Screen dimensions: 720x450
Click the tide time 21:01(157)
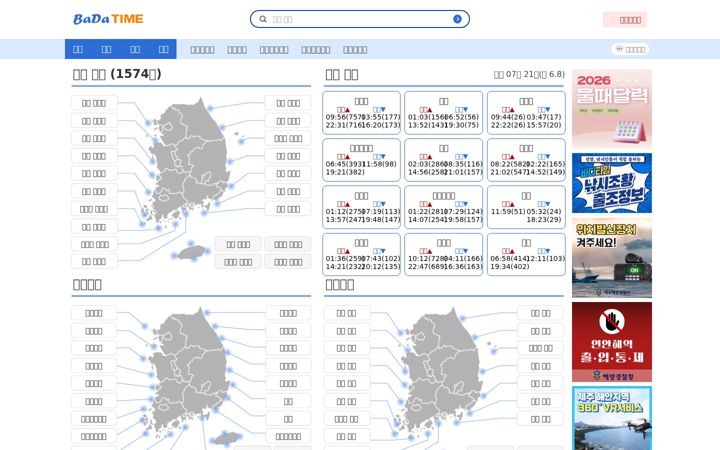coord(464,172)
